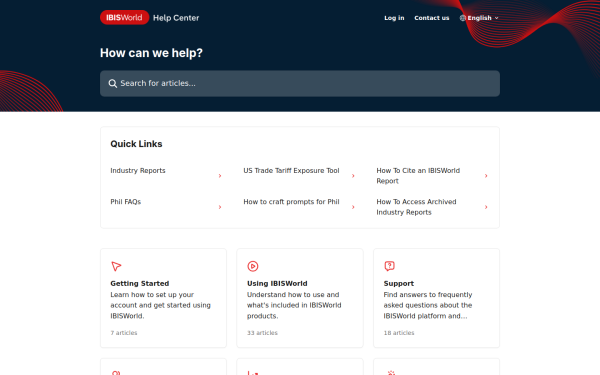Screen dimensions: 600x375
Task: Click the 18 articles count
Action: (x=399, y=333)
